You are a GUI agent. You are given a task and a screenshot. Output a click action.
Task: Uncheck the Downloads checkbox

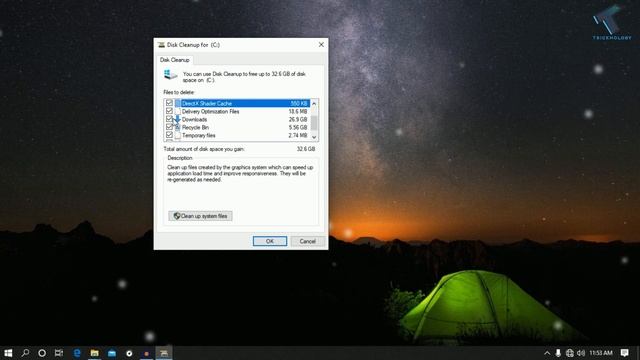169,119
